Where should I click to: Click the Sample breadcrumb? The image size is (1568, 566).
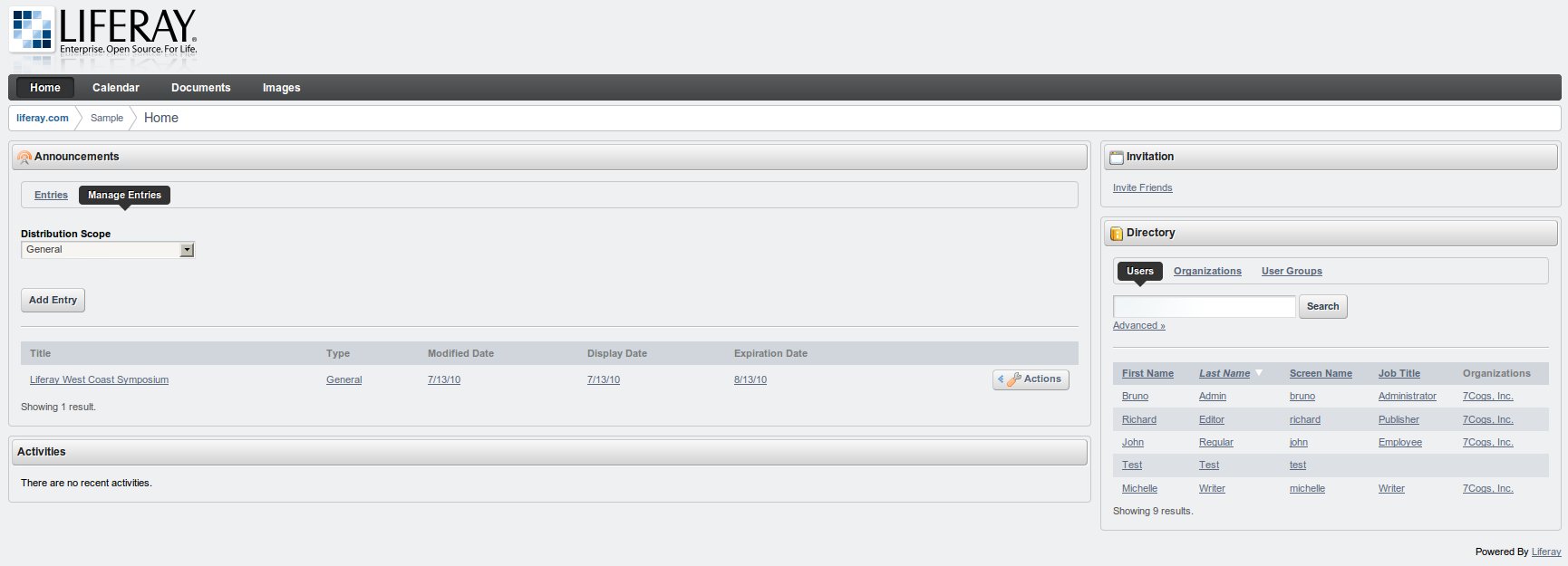[107, 118]
